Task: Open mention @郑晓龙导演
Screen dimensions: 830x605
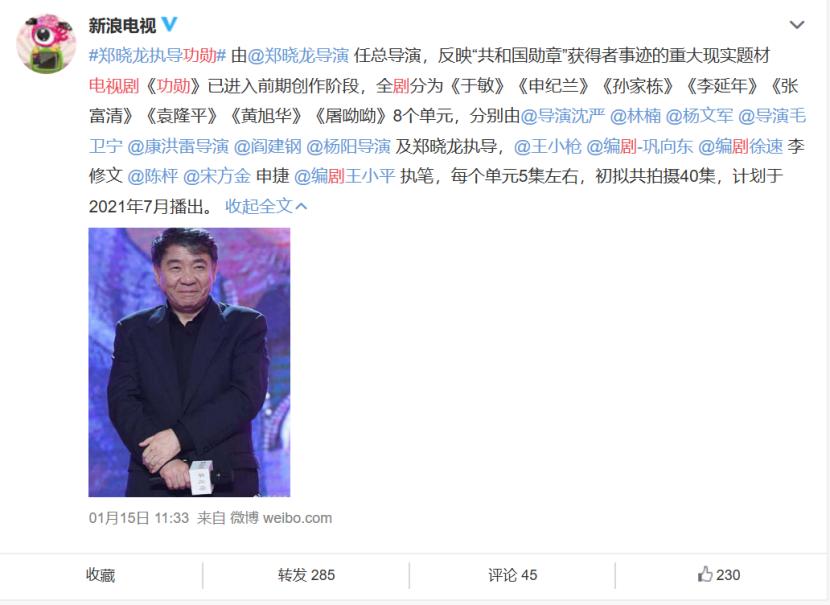Action: tap(298, 55)
